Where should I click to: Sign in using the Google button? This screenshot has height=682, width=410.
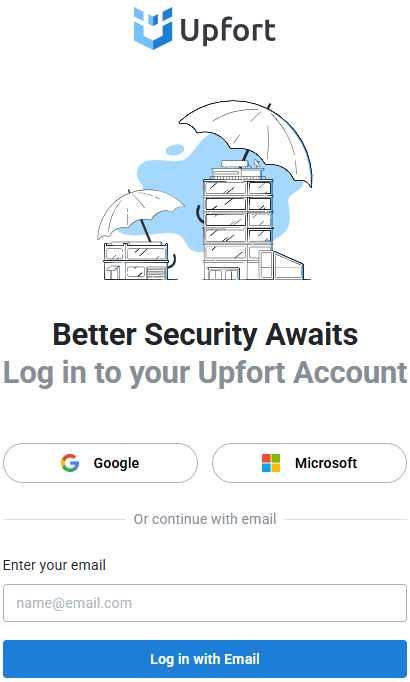coord(100,463)
